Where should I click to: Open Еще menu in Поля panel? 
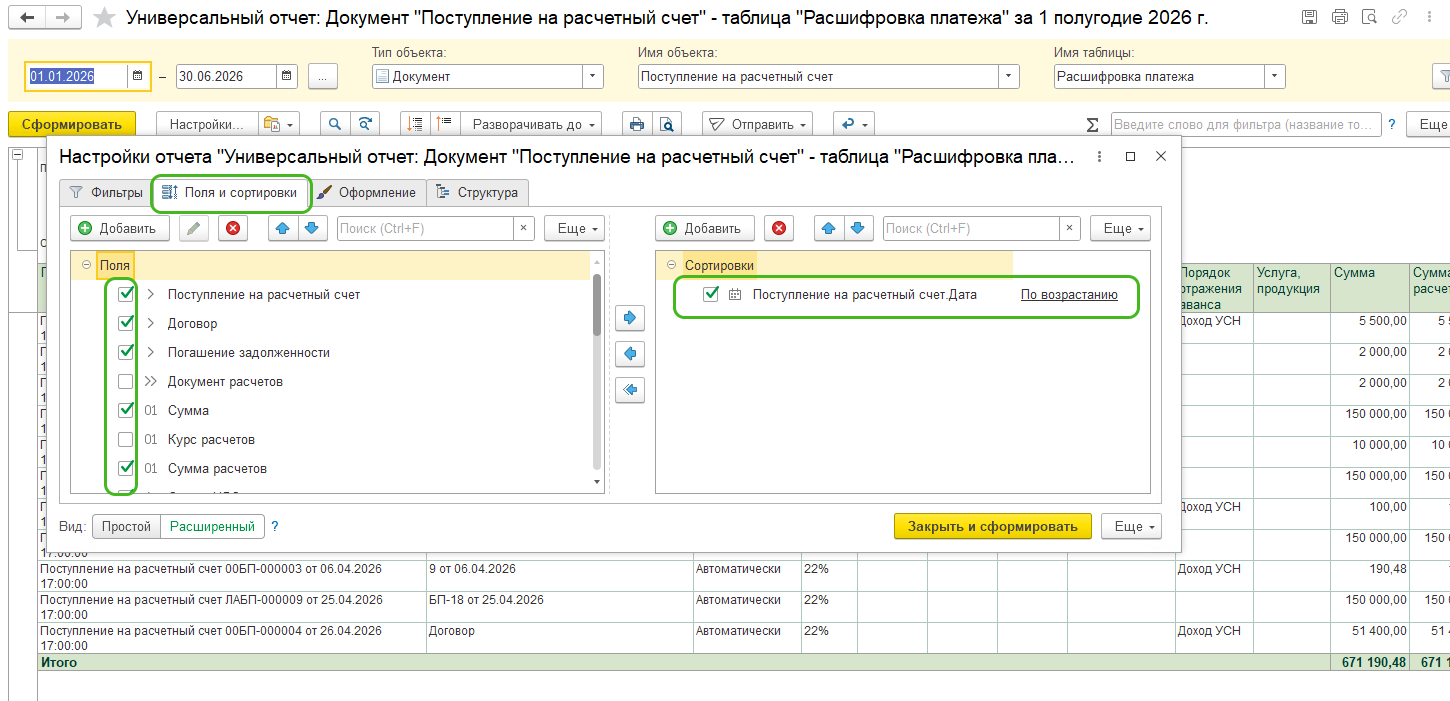[575, 228]
